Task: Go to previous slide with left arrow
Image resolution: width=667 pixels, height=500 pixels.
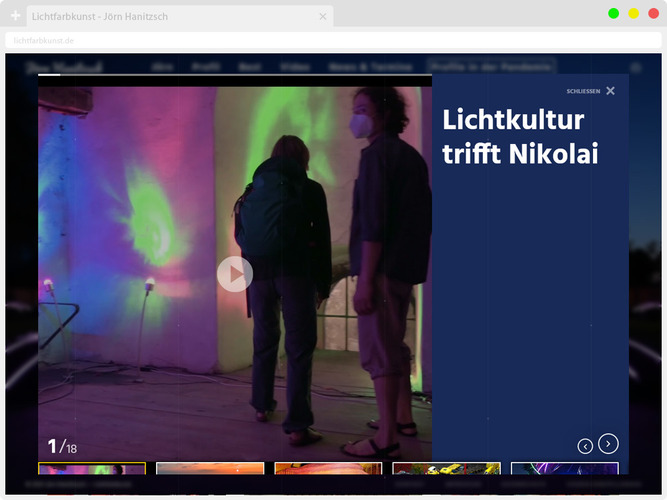Action: 585,446
